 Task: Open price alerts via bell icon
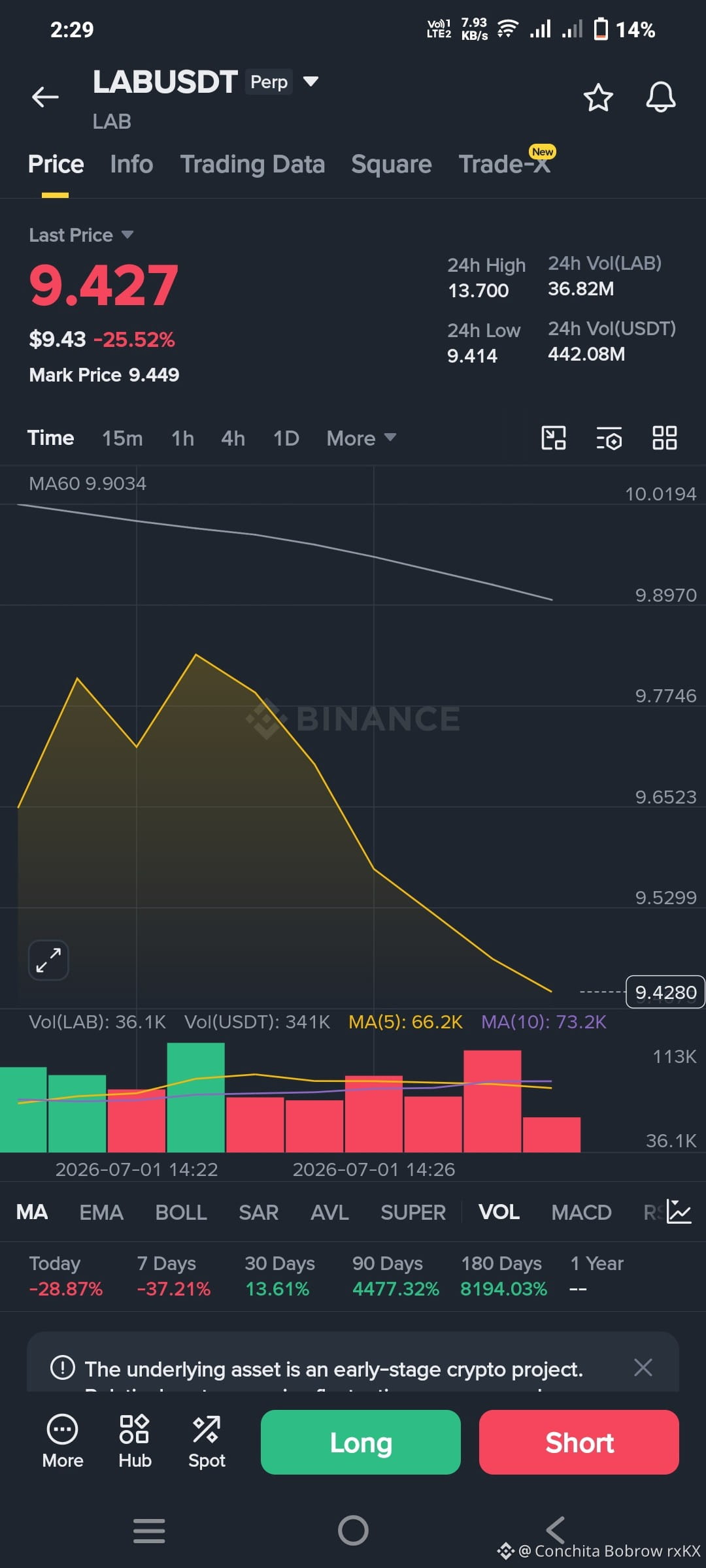[661, 97]
